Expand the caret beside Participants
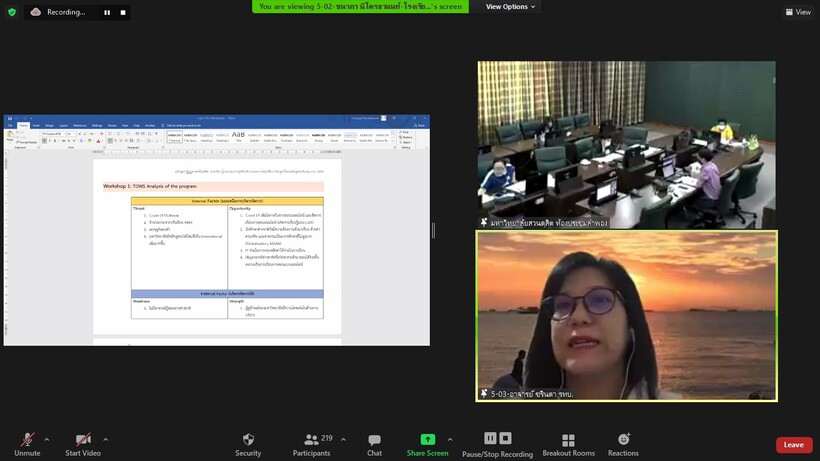 click(x=343, y=440)
